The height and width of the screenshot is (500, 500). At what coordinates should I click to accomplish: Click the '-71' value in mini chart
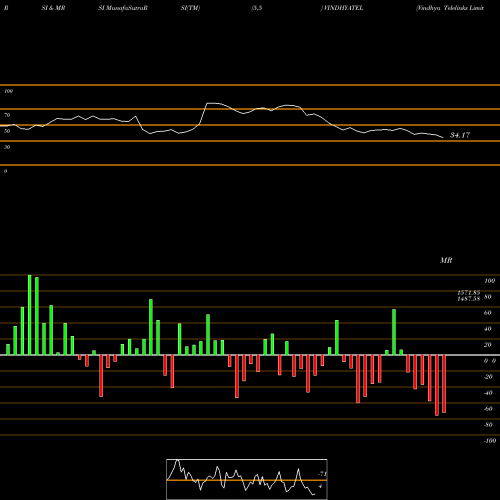[x=322, y=474]
